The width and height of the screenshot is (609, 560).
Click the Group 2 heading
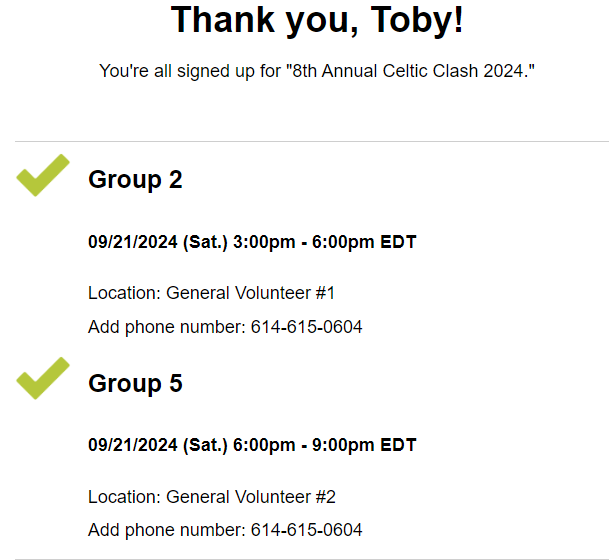135,180
